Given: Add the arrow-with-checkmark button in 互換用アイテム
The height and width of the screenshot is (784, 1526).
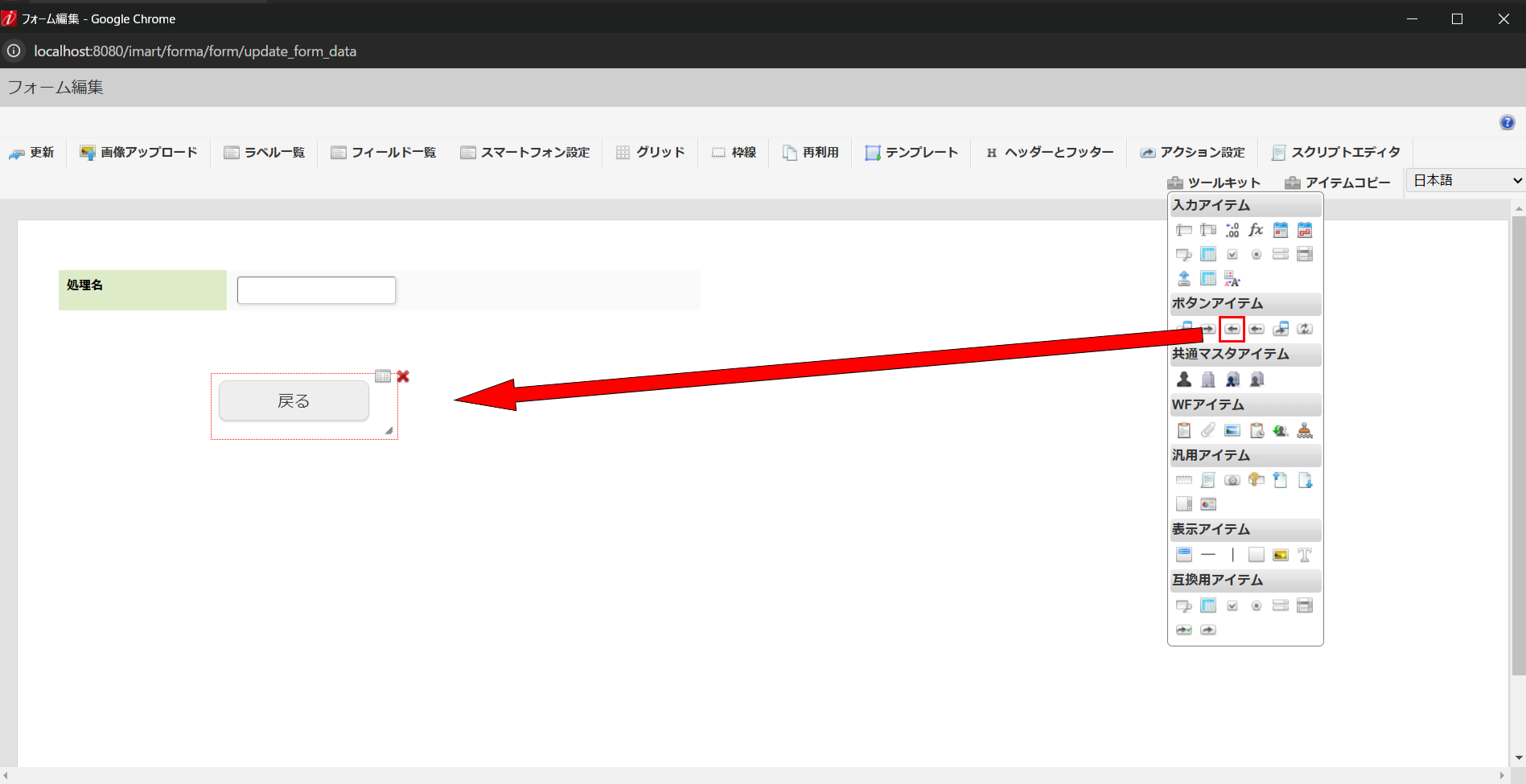Looking at the screenshot, I should point(1184,630).
